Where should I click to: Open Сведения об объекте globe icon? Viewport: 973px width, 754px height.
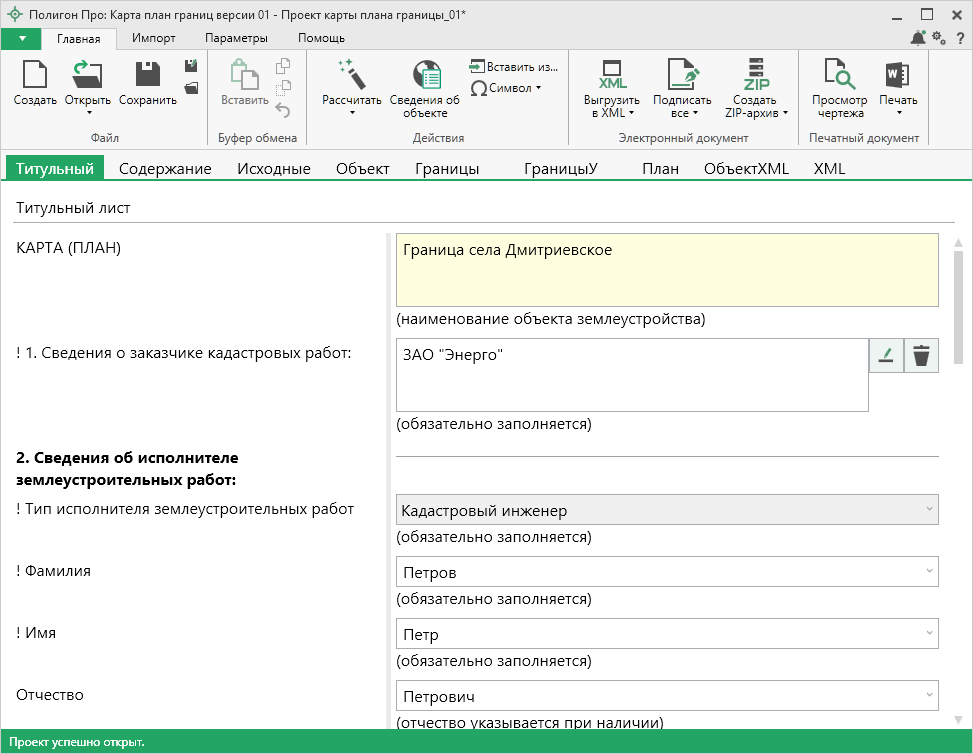point(425,76)
